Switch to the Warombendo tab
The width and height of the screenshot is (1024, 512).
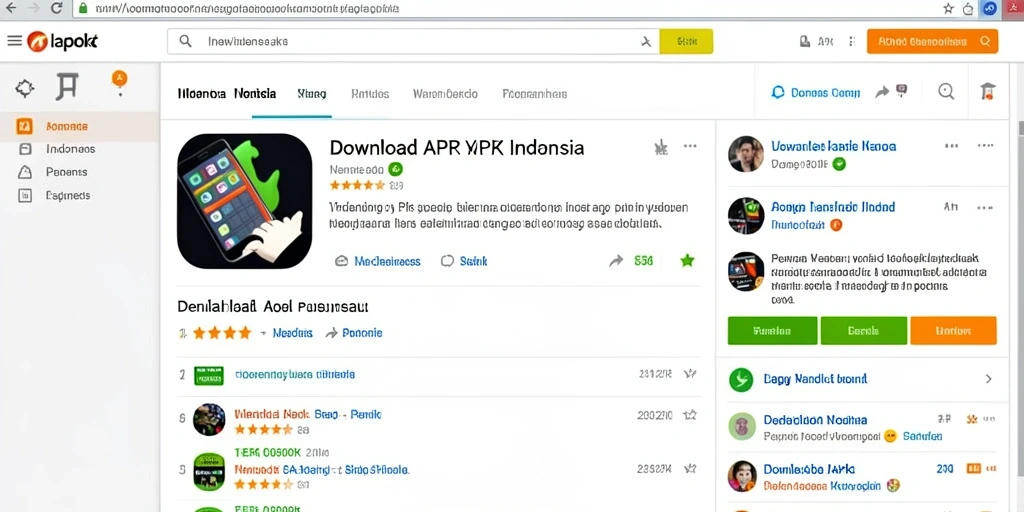click(445, 93)
